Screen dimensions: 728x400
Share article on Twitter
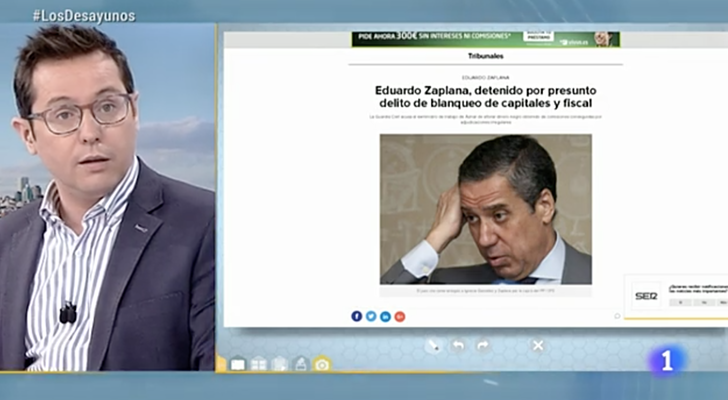coord(371,316)
